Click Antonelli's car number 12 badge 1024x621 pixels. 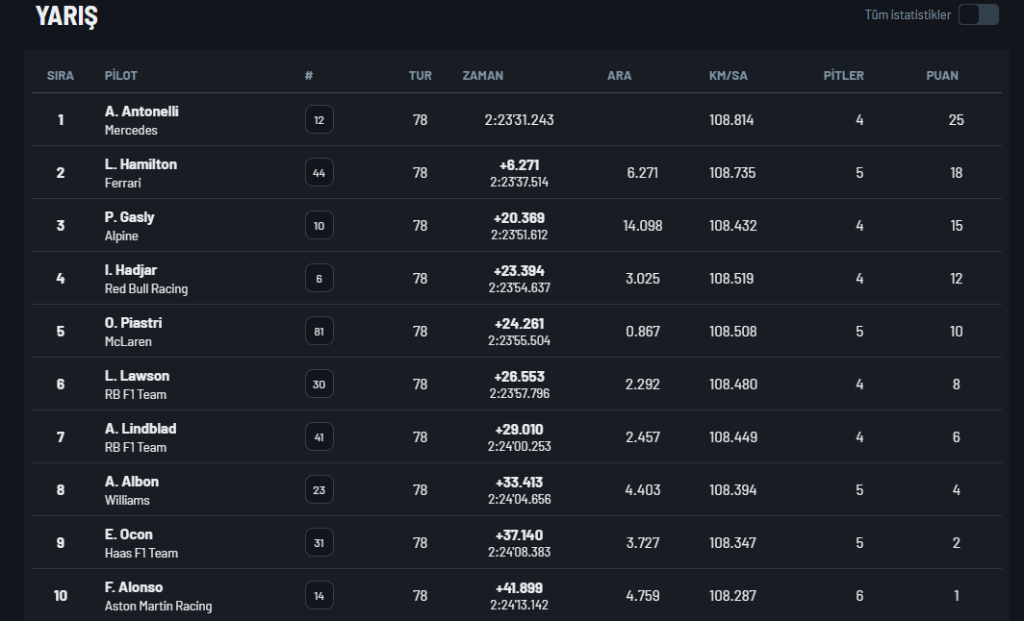[x=319, y=119]
